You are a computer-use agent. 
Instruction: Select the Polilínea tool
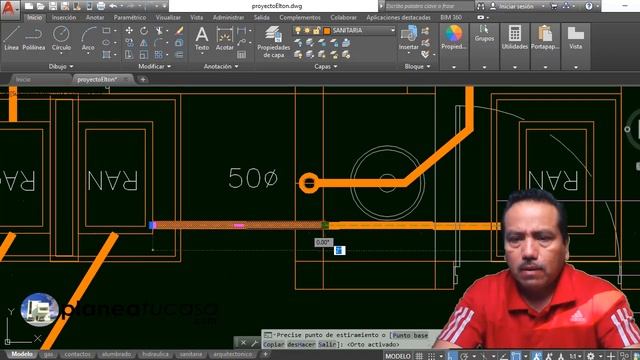pyautogui.click(x=33, y=38)
